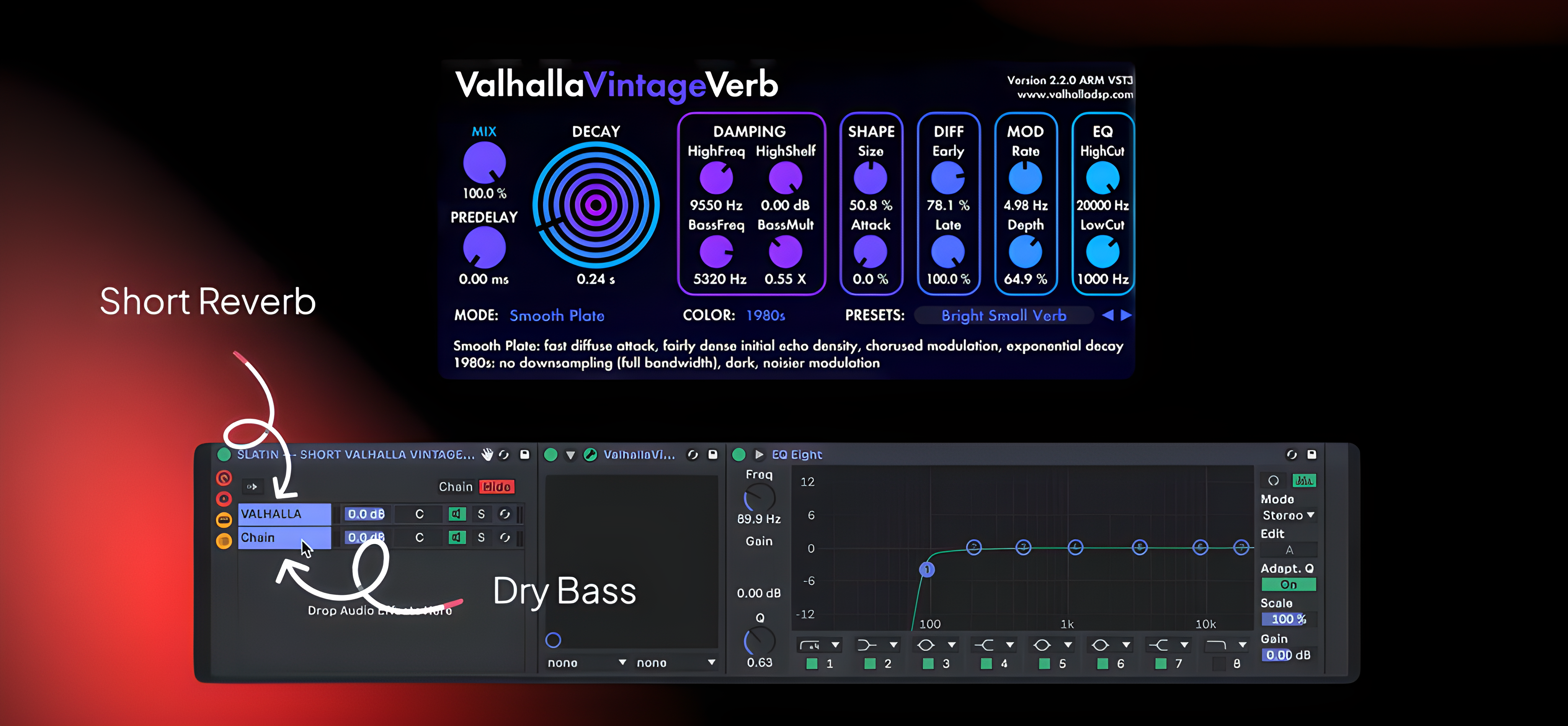Mute the second Chain row speaker button

coord(457,537)
